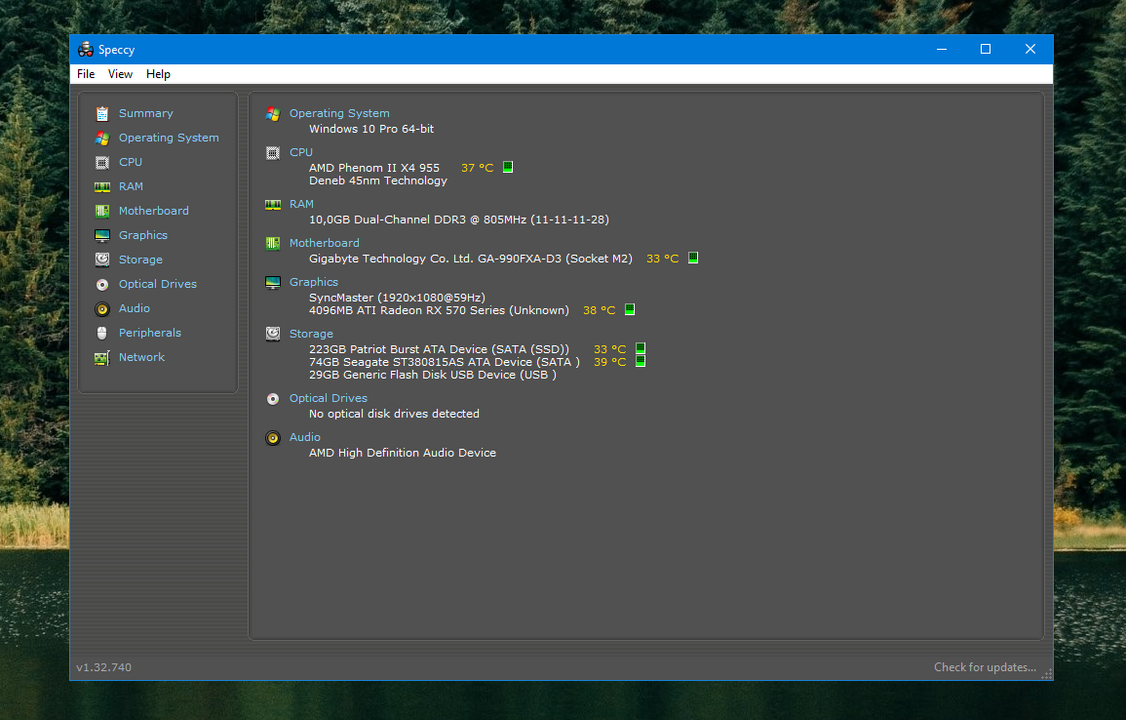Open the Help menu
Image resolution: width=1126 pixels, height=720 pixels.
pos(158,74)
